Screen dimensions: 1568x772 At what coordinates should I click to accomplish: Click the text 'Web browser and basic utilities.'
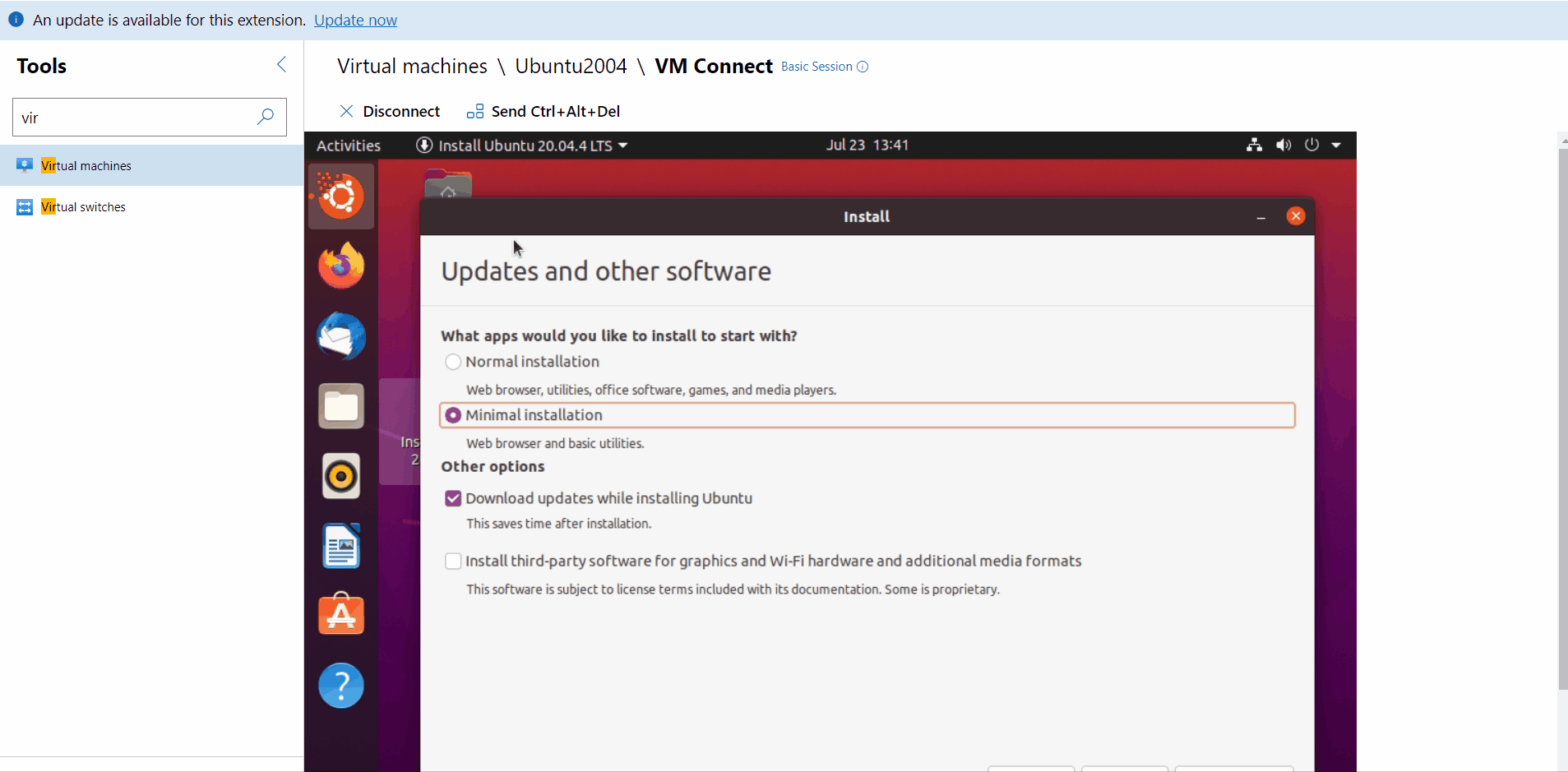click(555, 443)
